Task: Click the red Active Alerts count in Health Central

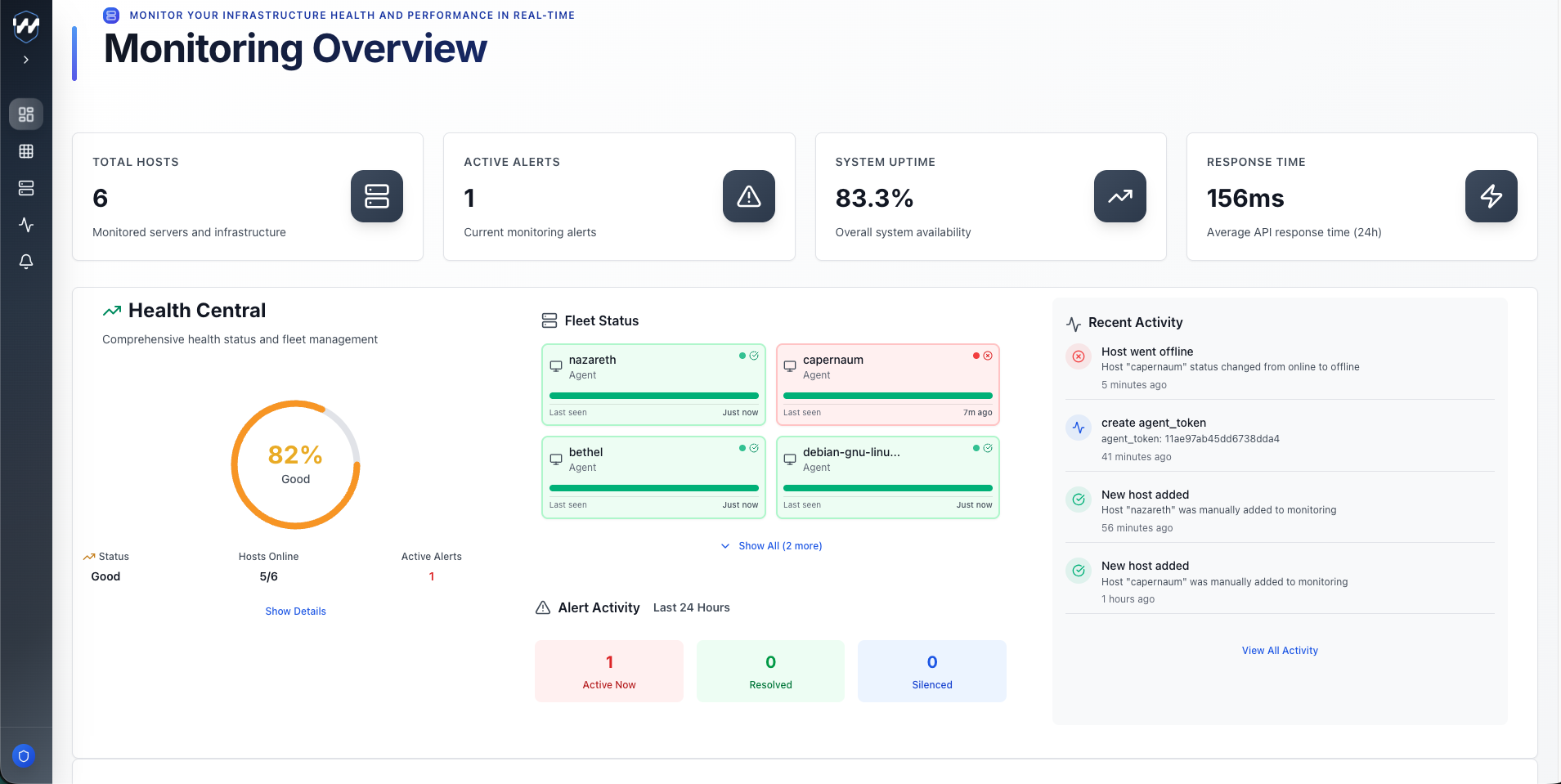Action: pos(432,576)
